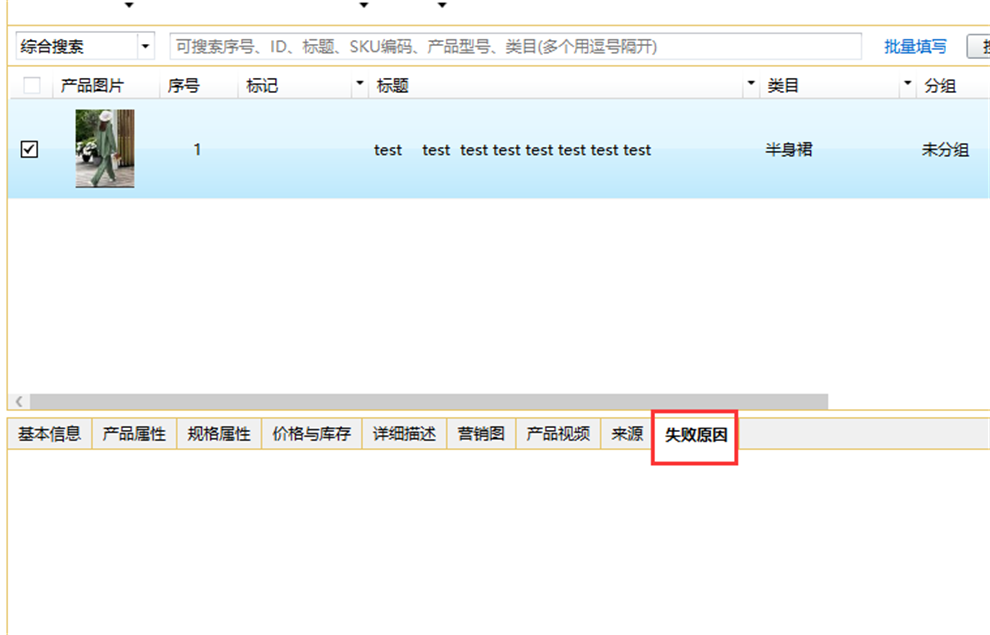Switch to the 价格与库存 tab
The height and width of the screenshot is (635, 990).
[x=311, y=434]
